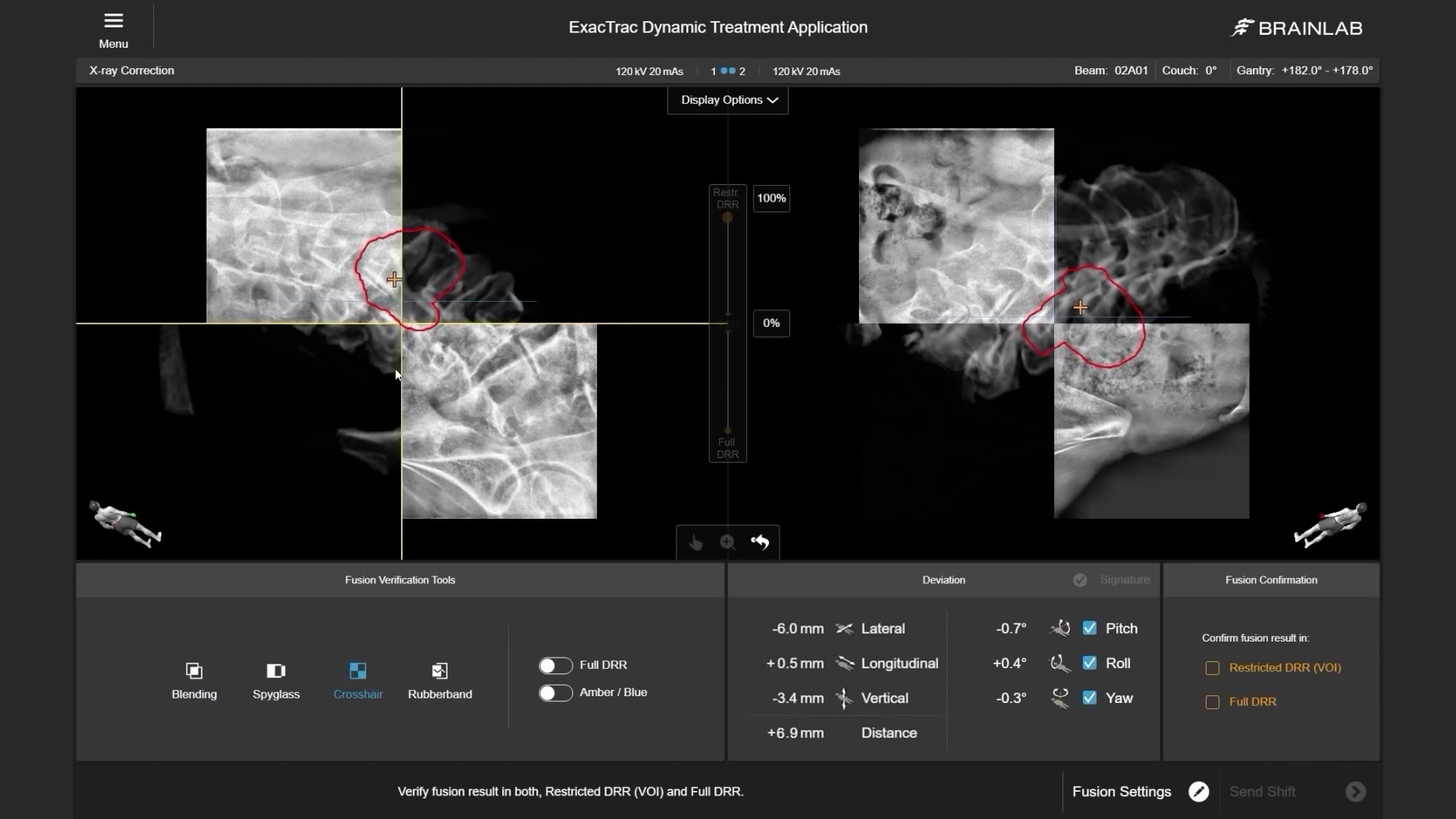Click the undo reset view arrow

760,542
